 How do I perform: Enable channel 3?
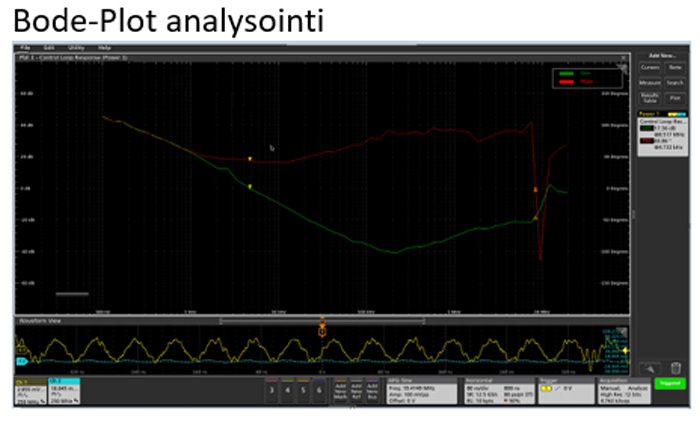272,390
